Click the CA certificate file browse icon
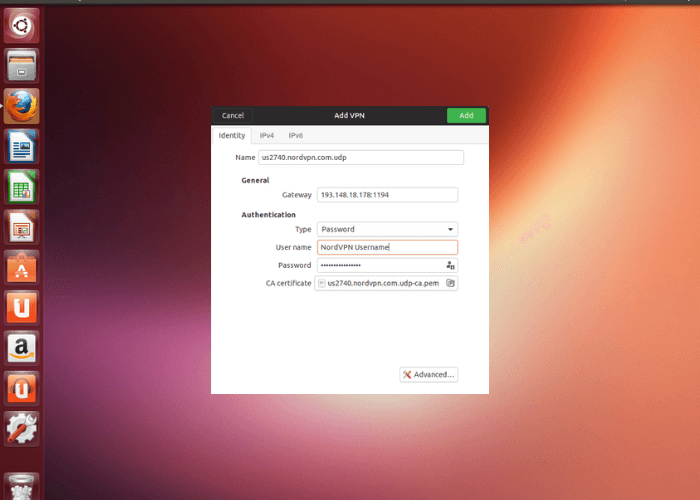Screen dimensions: 700x500 tap(450, 283)
